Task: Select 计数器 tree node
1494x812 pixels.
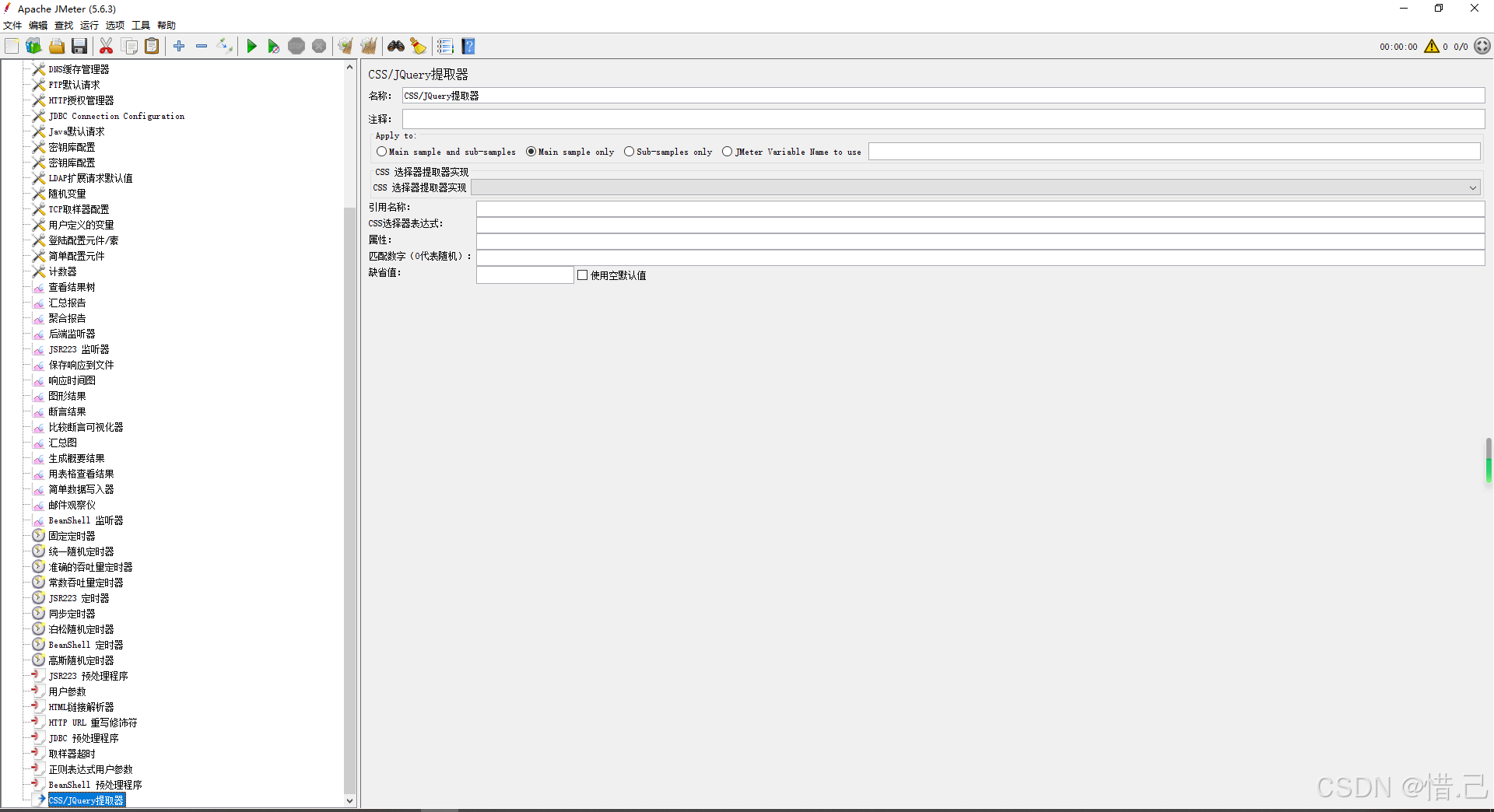Action: coord(62,271)
